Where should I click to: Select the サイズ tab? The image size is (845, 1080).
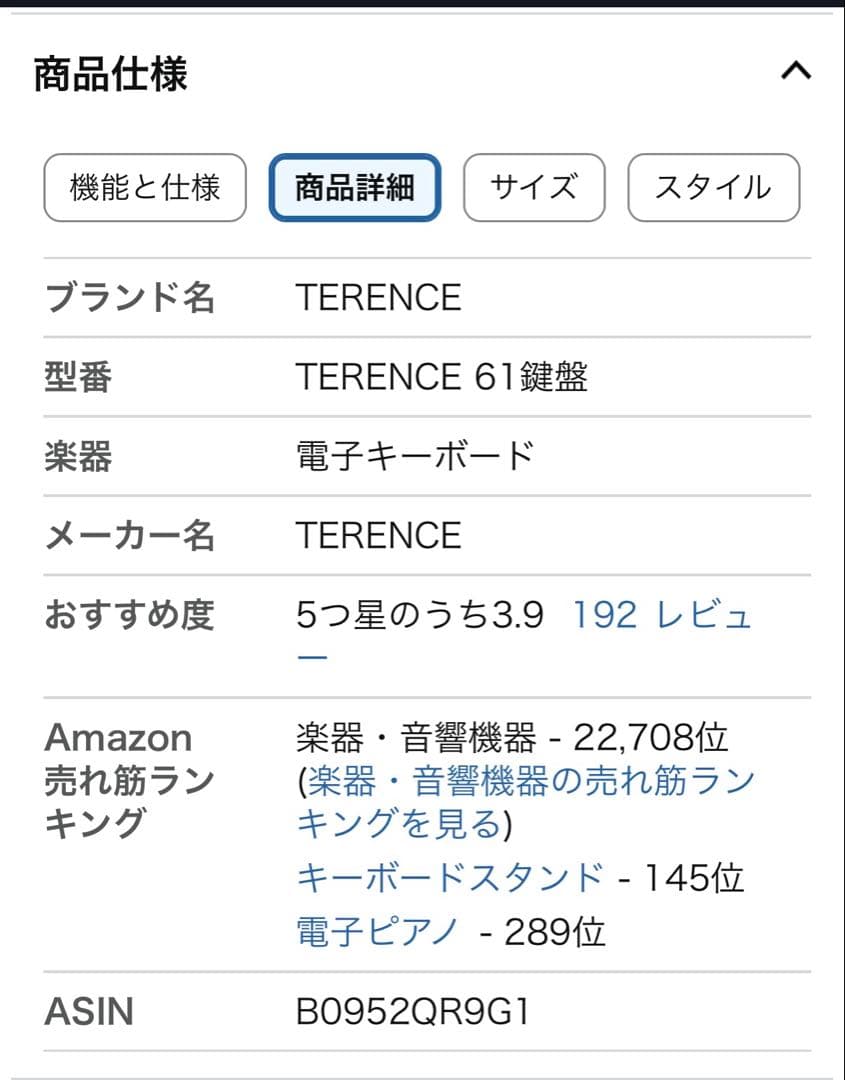[x=535, y=187]
